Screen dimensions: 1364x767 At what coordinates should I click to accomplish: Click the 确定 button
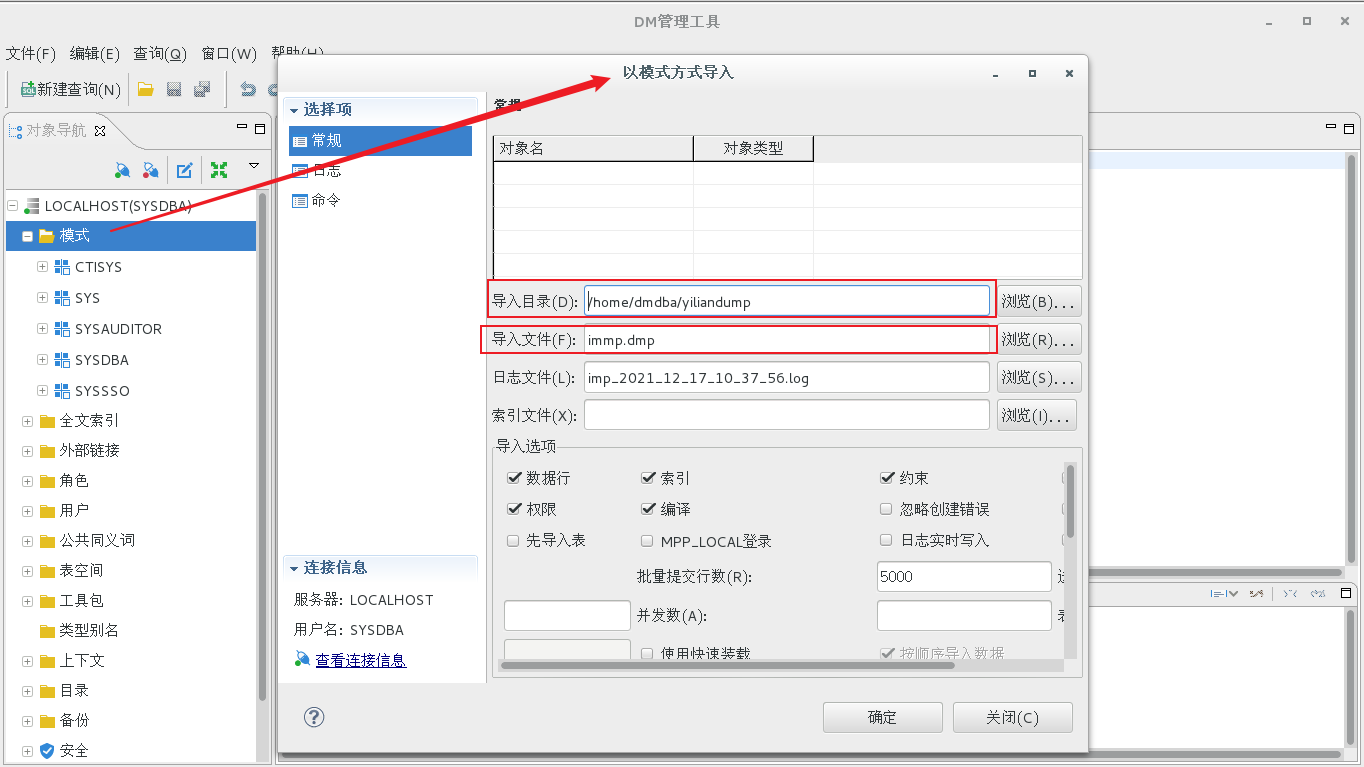883,718
